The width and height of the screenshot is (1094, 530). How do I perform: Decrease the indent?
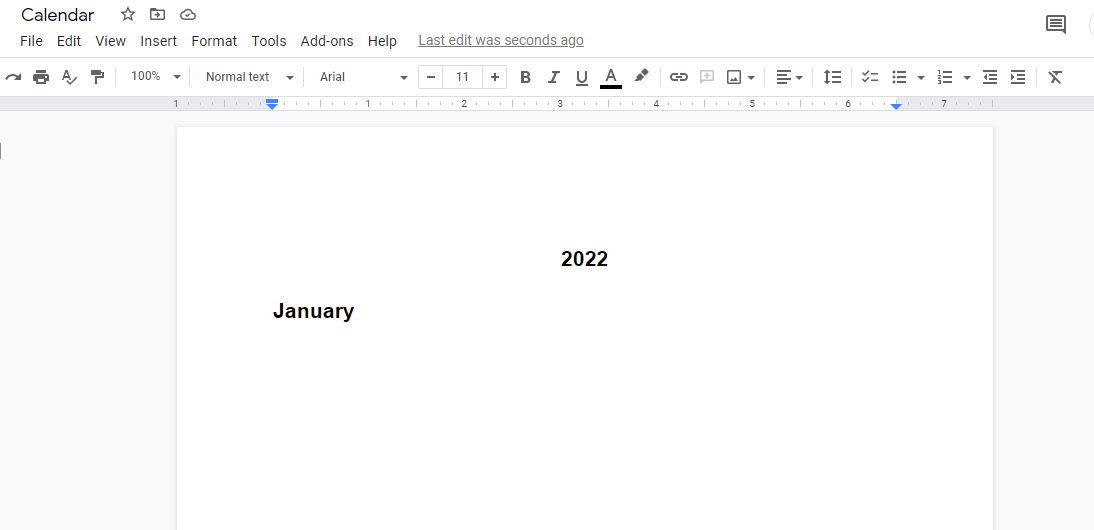(990, 77)
